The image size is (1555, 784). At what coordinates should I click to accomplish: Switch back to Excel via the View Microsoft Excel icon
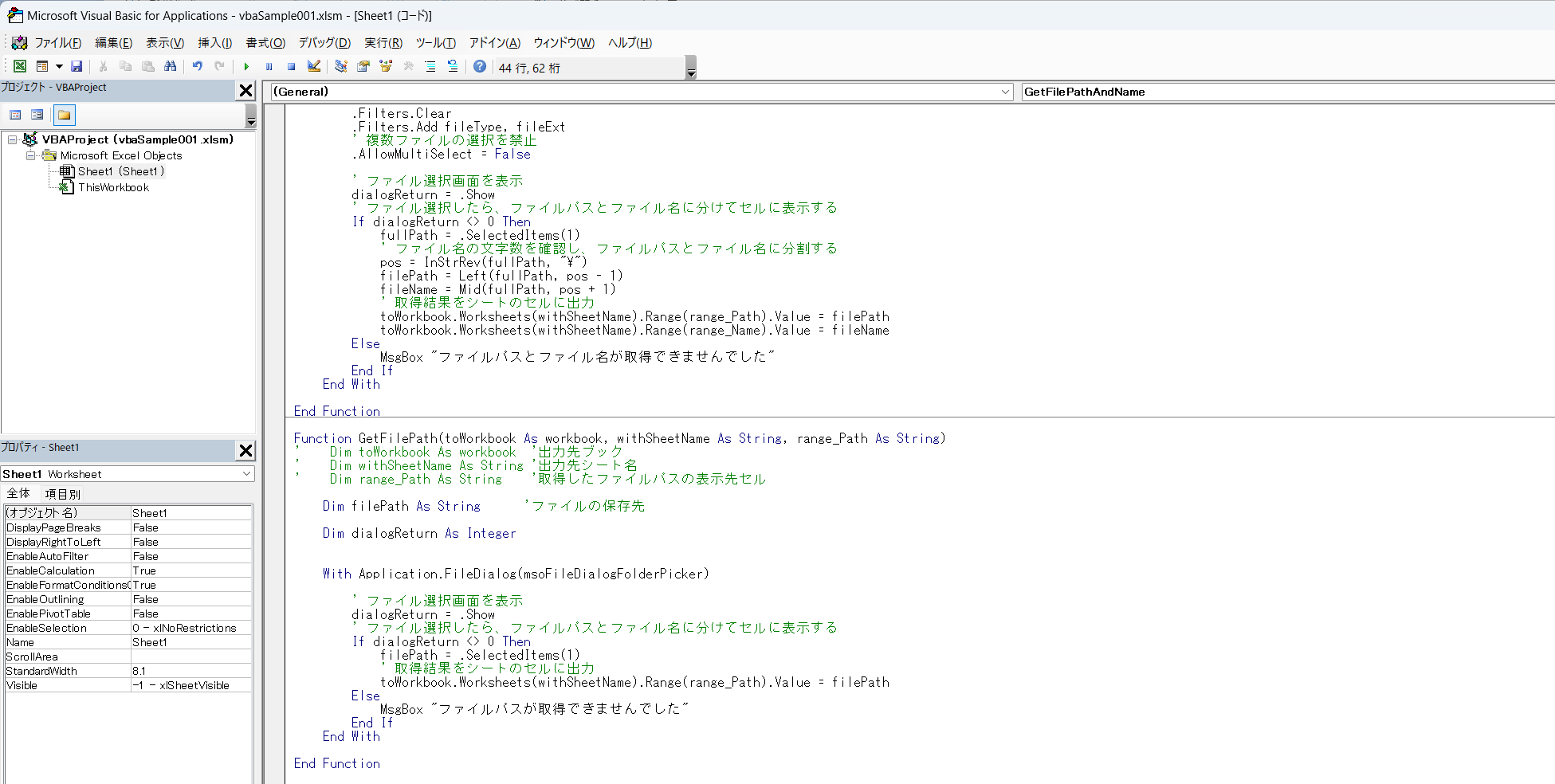(19, 67)
